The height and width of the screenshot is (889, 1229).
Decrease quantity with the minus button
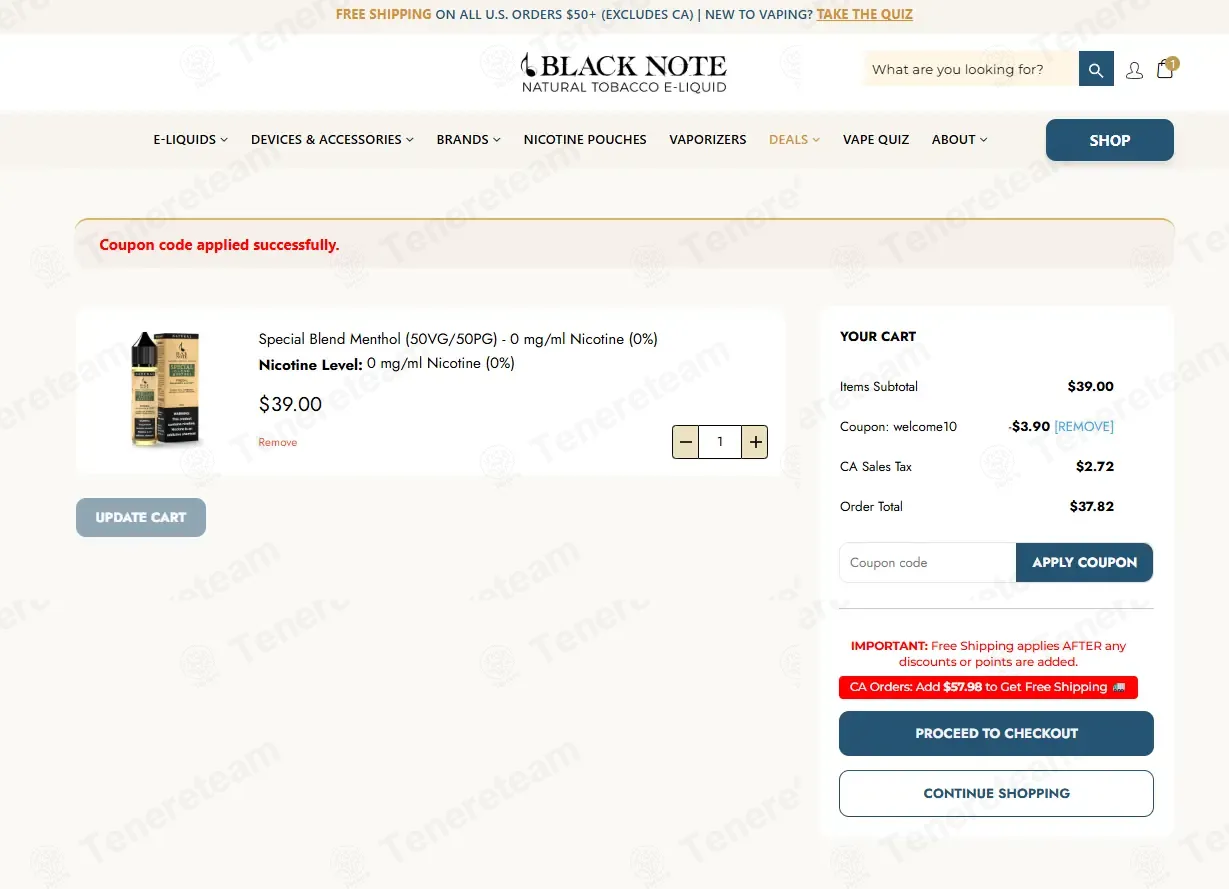(686, 442)
